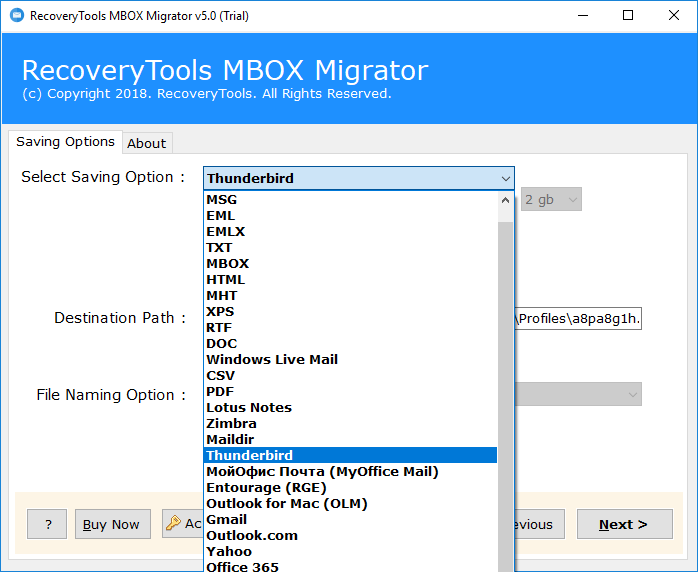Click the RecoveryTools app icon in title bar

tap(16, 16)
